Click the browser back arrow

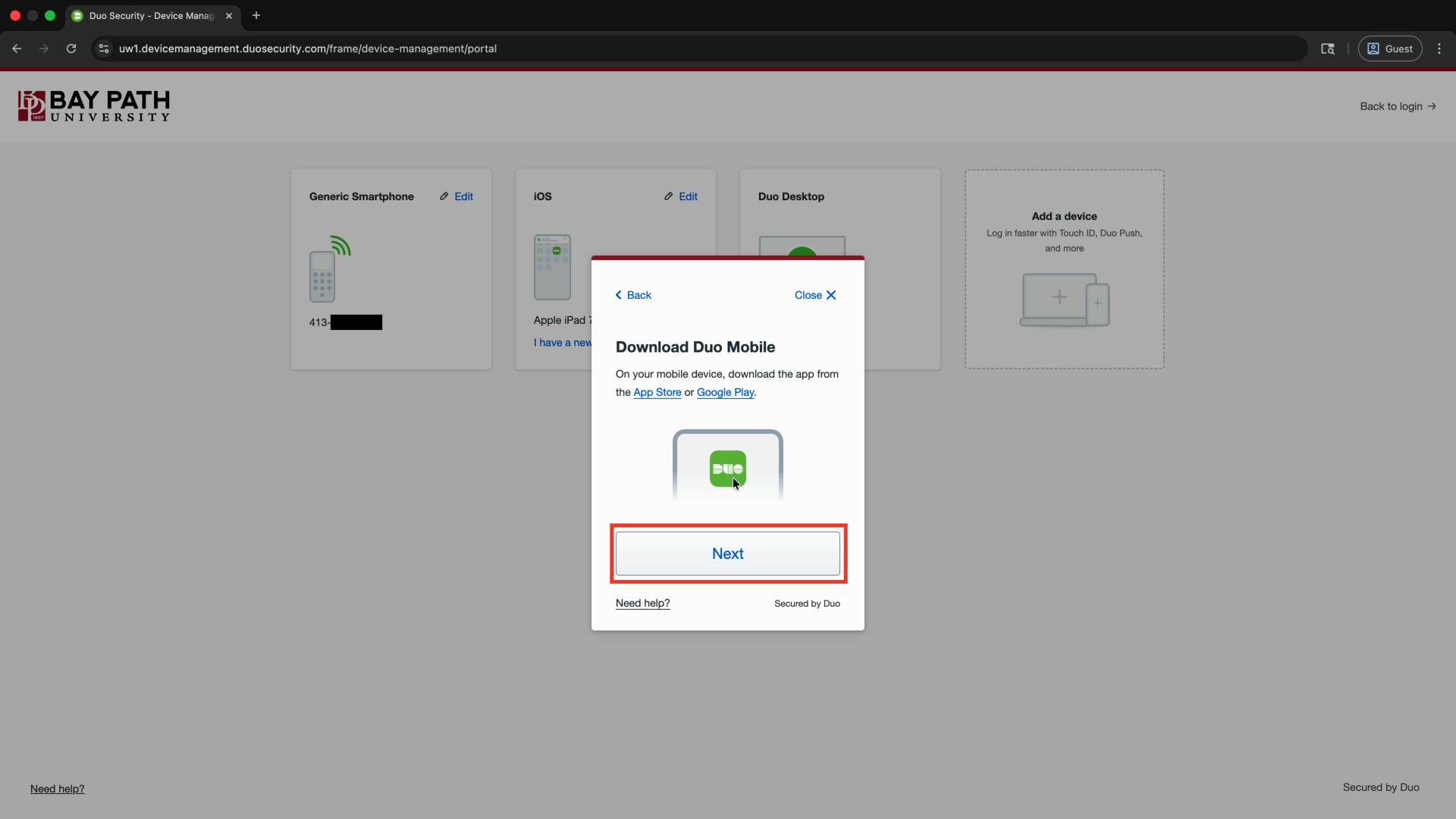[x=17, y=49]
